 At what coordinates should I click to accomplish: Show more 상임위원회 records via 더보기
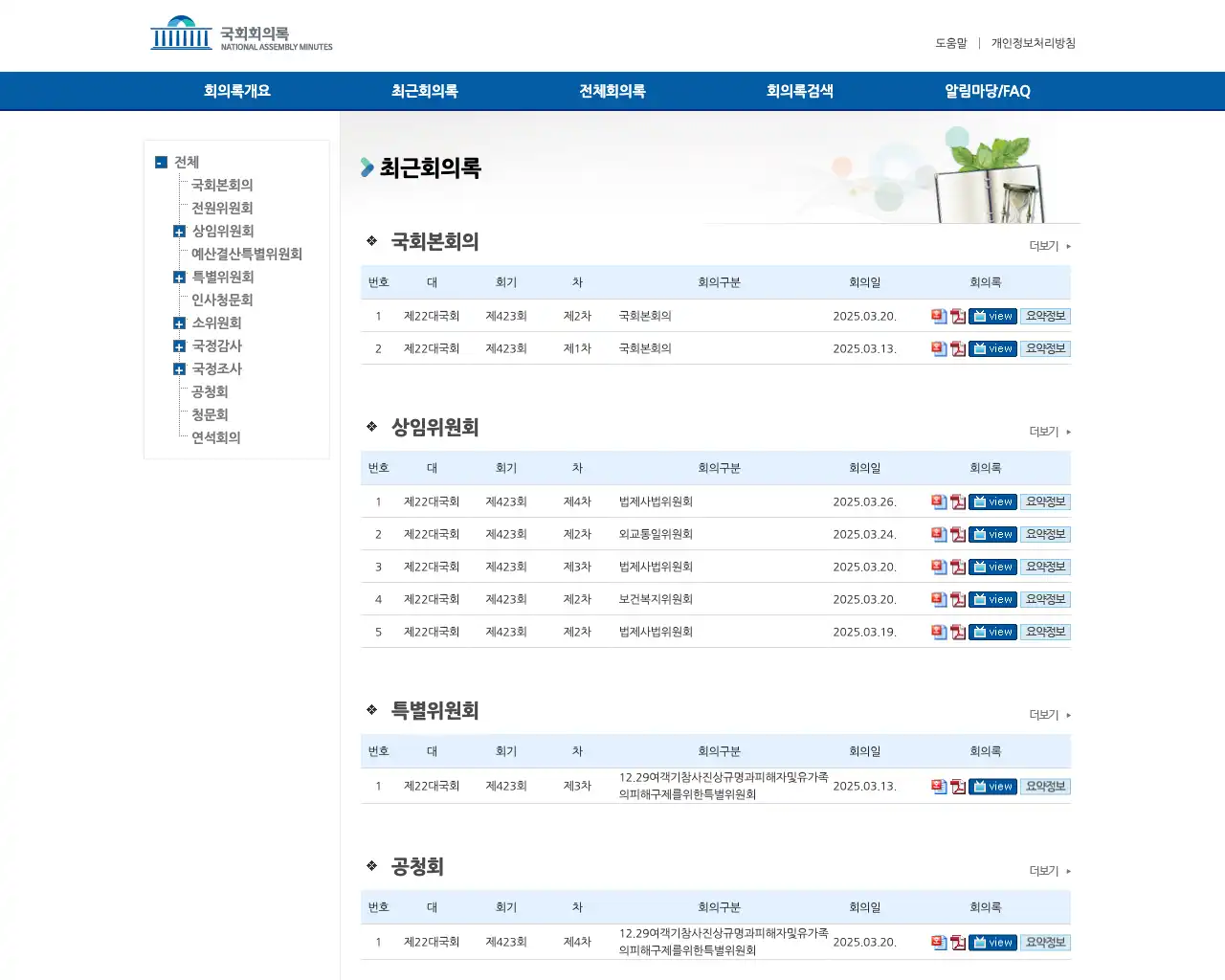coord(1050,432)
